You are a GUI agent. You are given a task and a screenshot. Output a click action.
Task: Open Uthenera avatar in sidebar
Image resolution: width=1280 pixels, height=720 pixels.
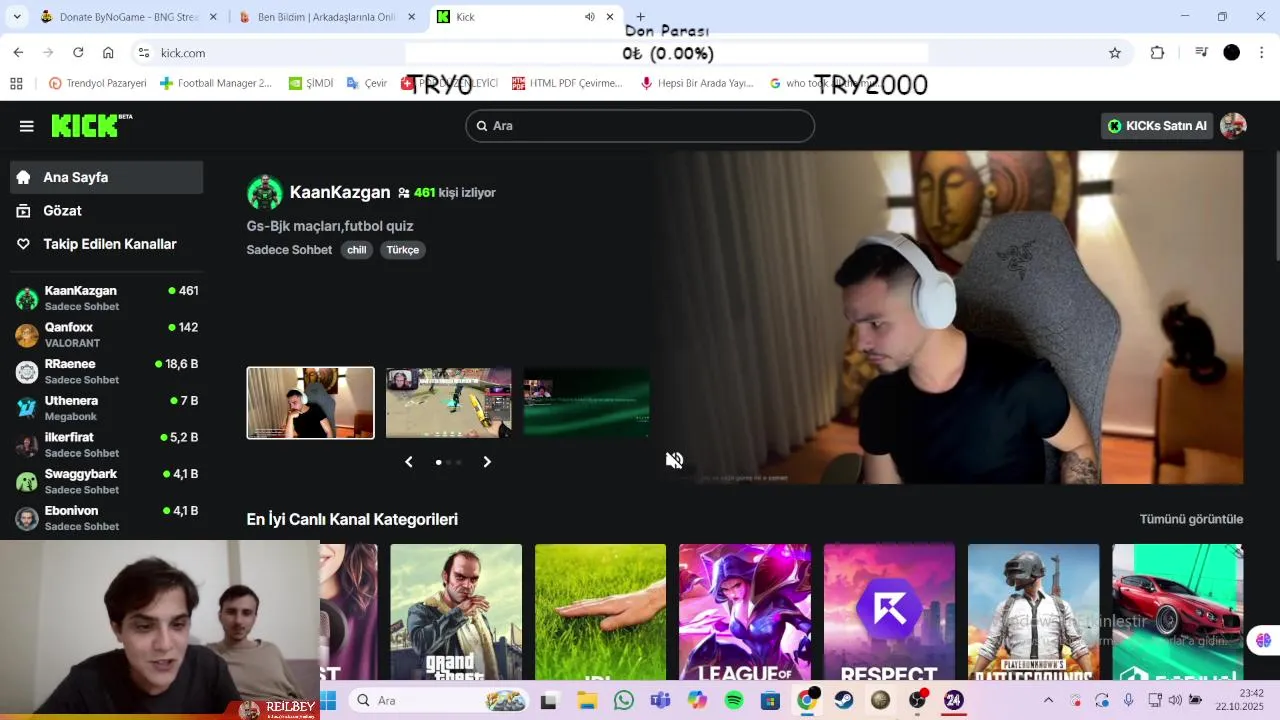[x=27, y=408]
